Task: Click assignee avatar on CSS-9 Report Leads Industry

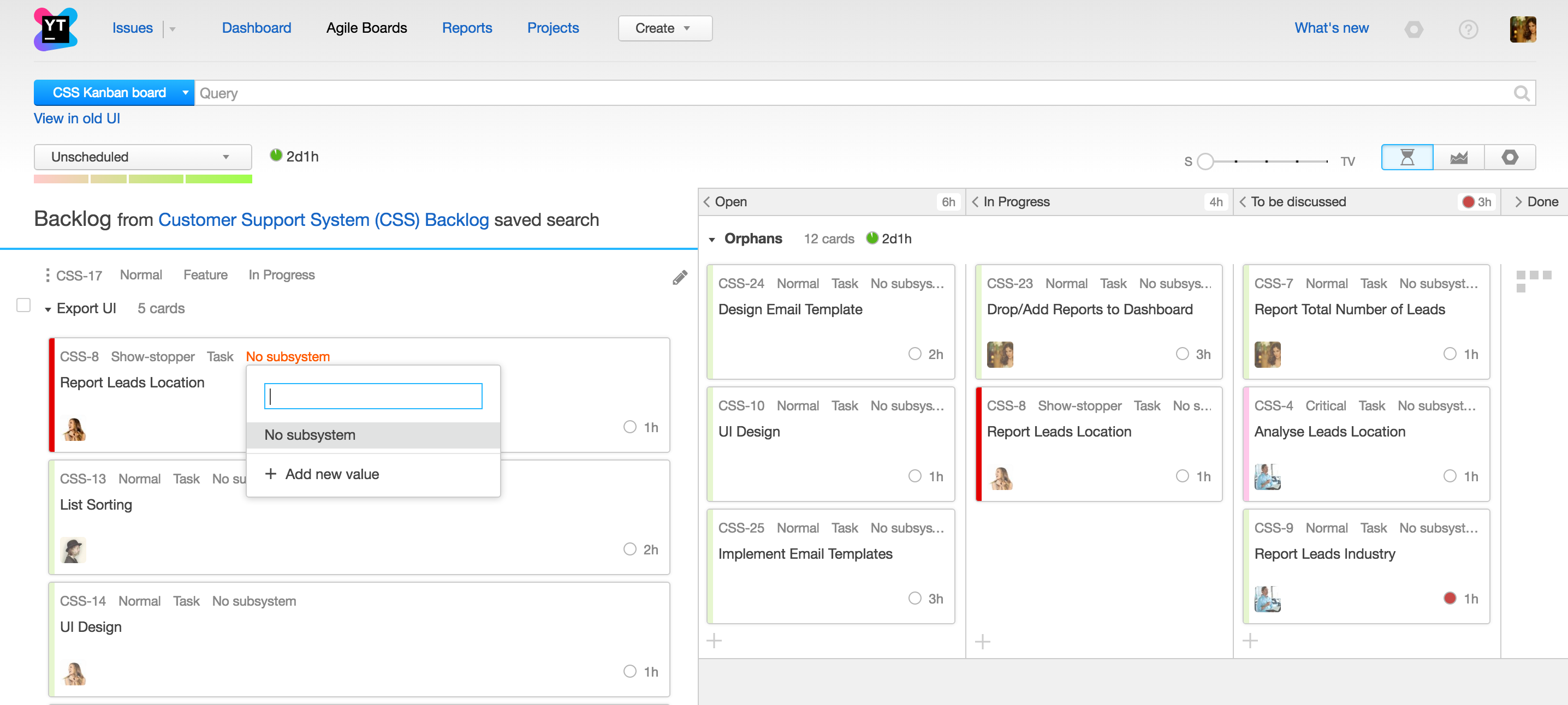Action: pos(1268,599)
